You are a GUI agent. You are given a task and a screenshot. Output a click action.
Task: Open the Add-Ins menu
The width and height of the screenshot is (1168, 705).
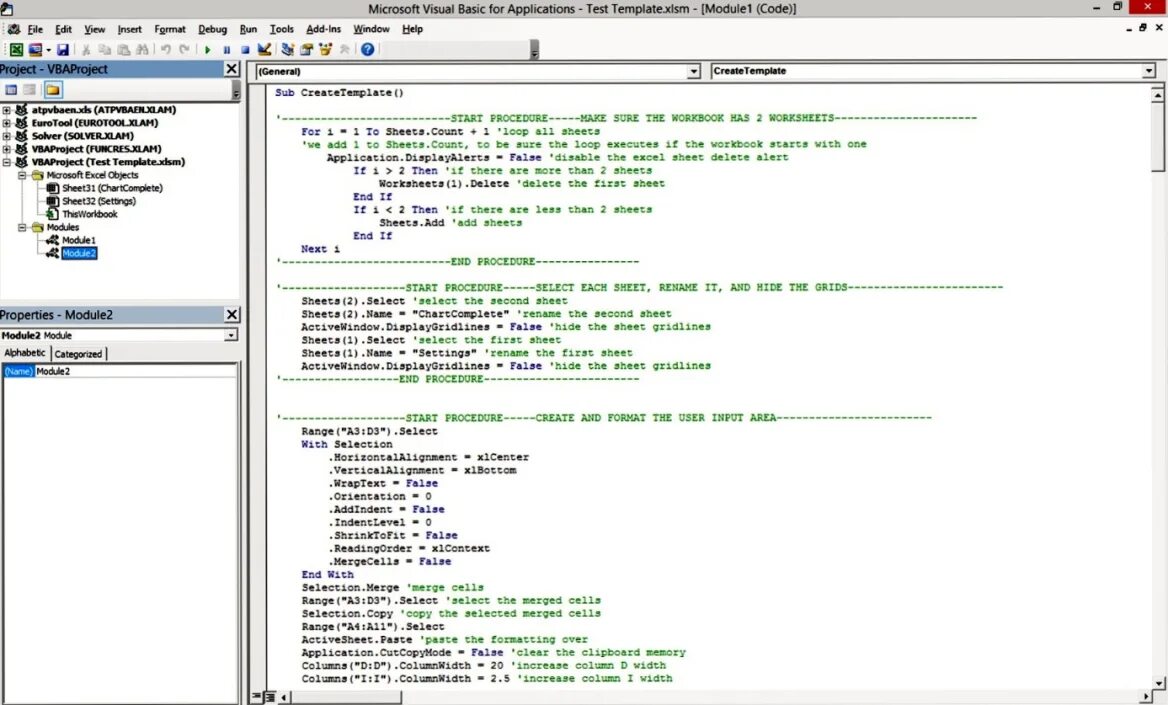(x=323, y=29)
